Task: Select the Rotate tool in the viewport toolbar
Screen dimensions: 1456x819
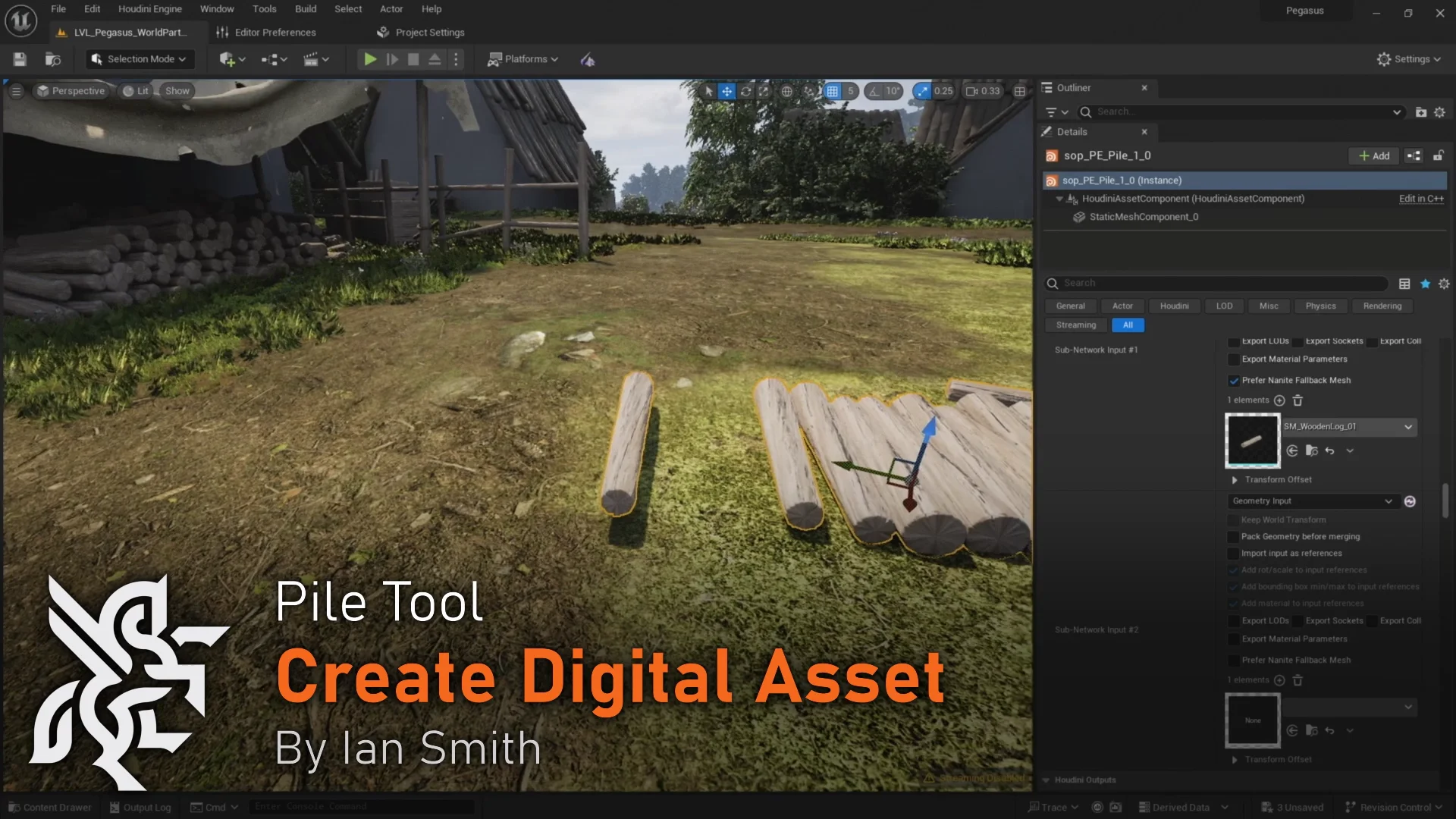Action: [x=746, y=90]
